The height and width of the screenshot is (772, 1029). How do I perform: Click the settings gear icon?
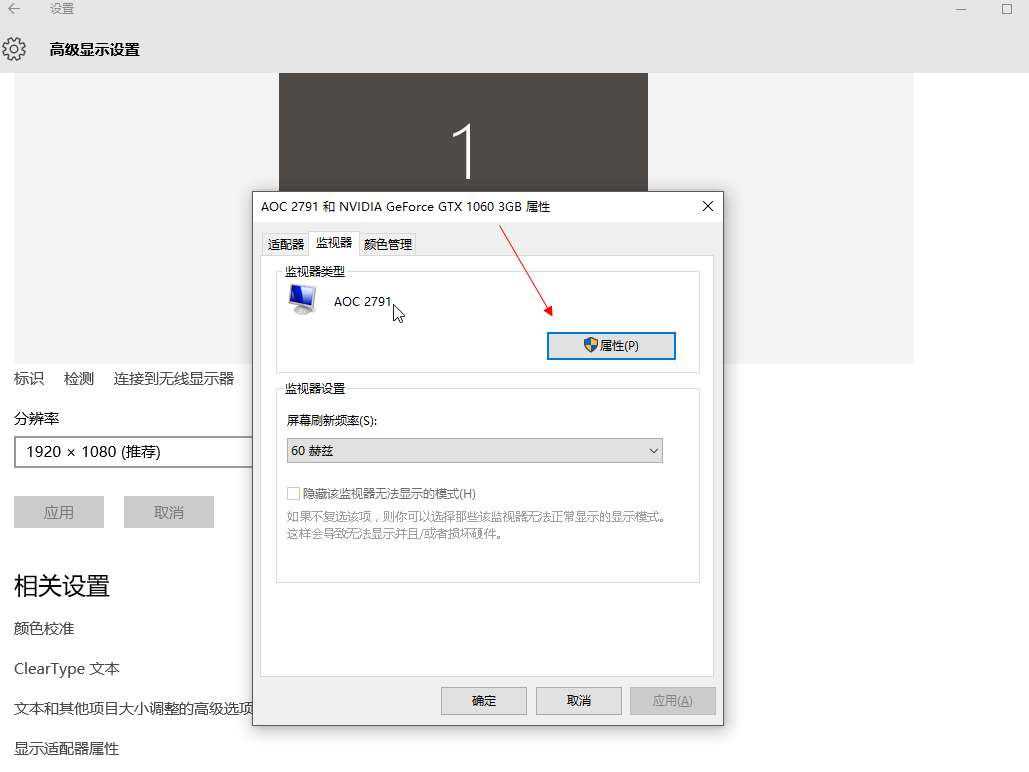[x=14, y=49]
